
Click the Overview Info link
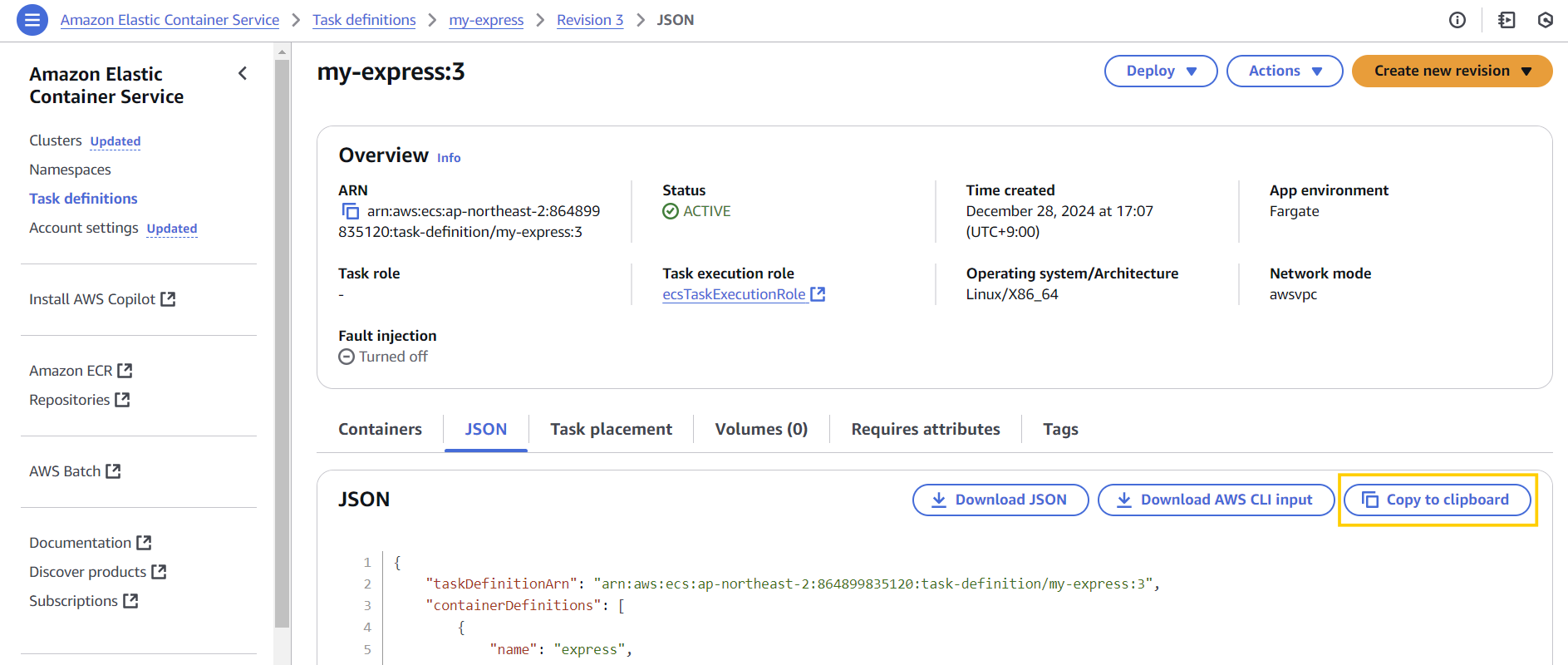tap(449, 158)
